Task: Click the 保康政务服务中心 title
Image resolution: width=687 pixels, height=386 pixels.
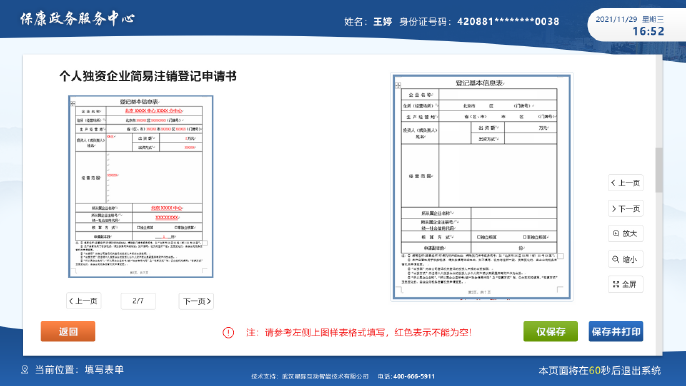Action: 77,18
